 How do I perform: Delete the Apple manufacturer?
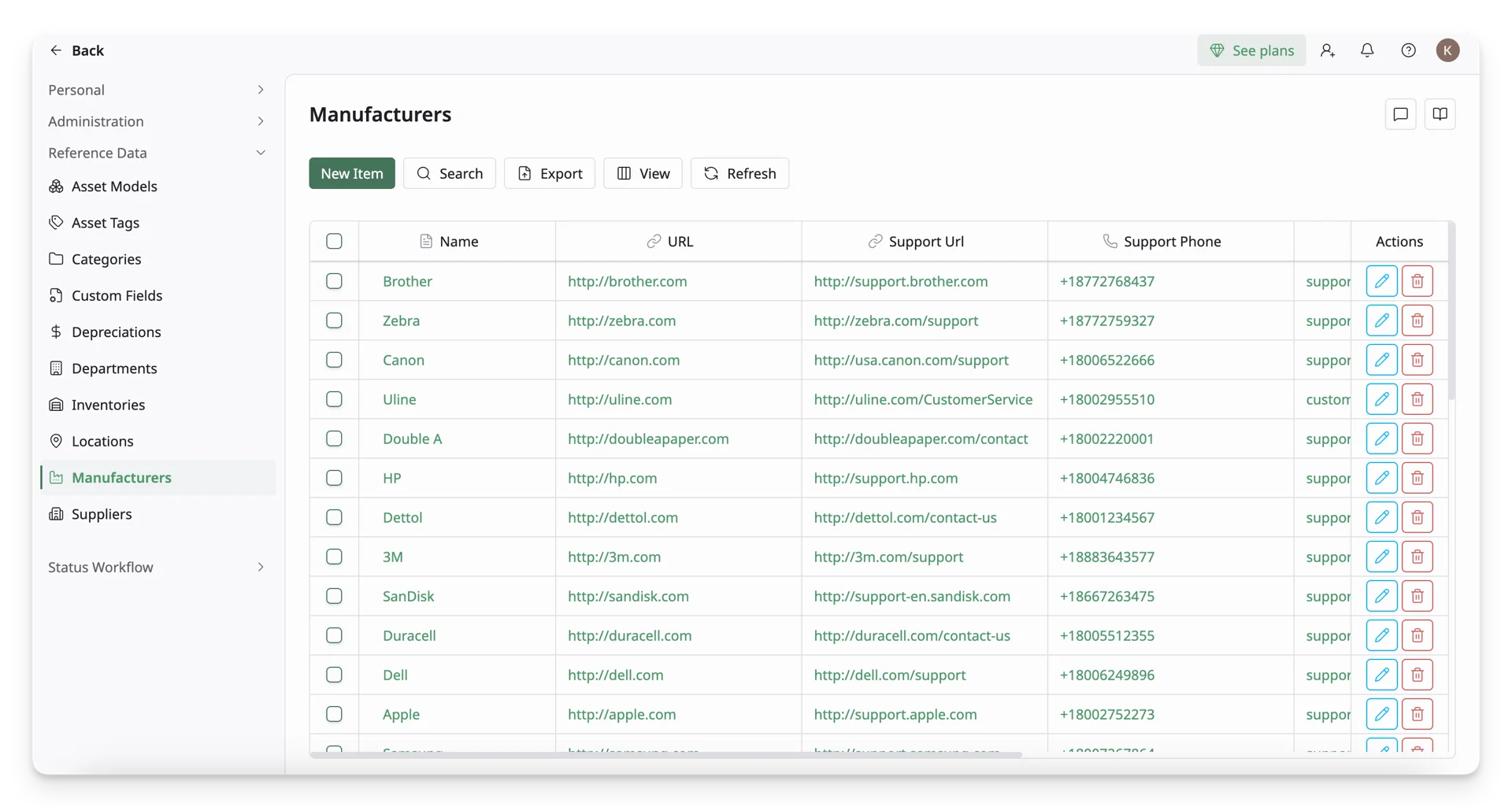click(1417, 714)
